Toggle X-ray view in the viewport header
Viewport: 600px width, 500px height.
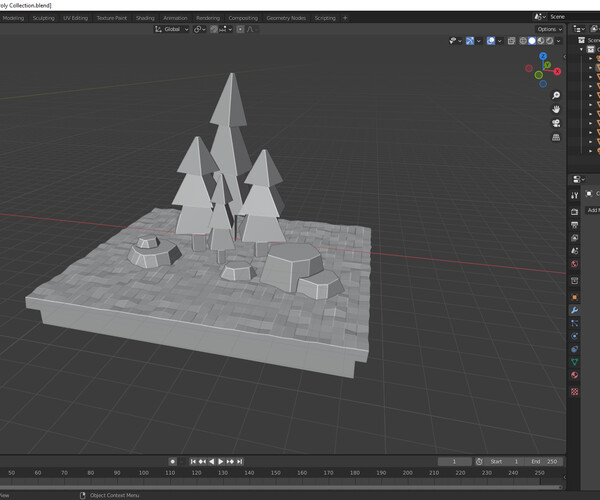[x=509, y=41]
